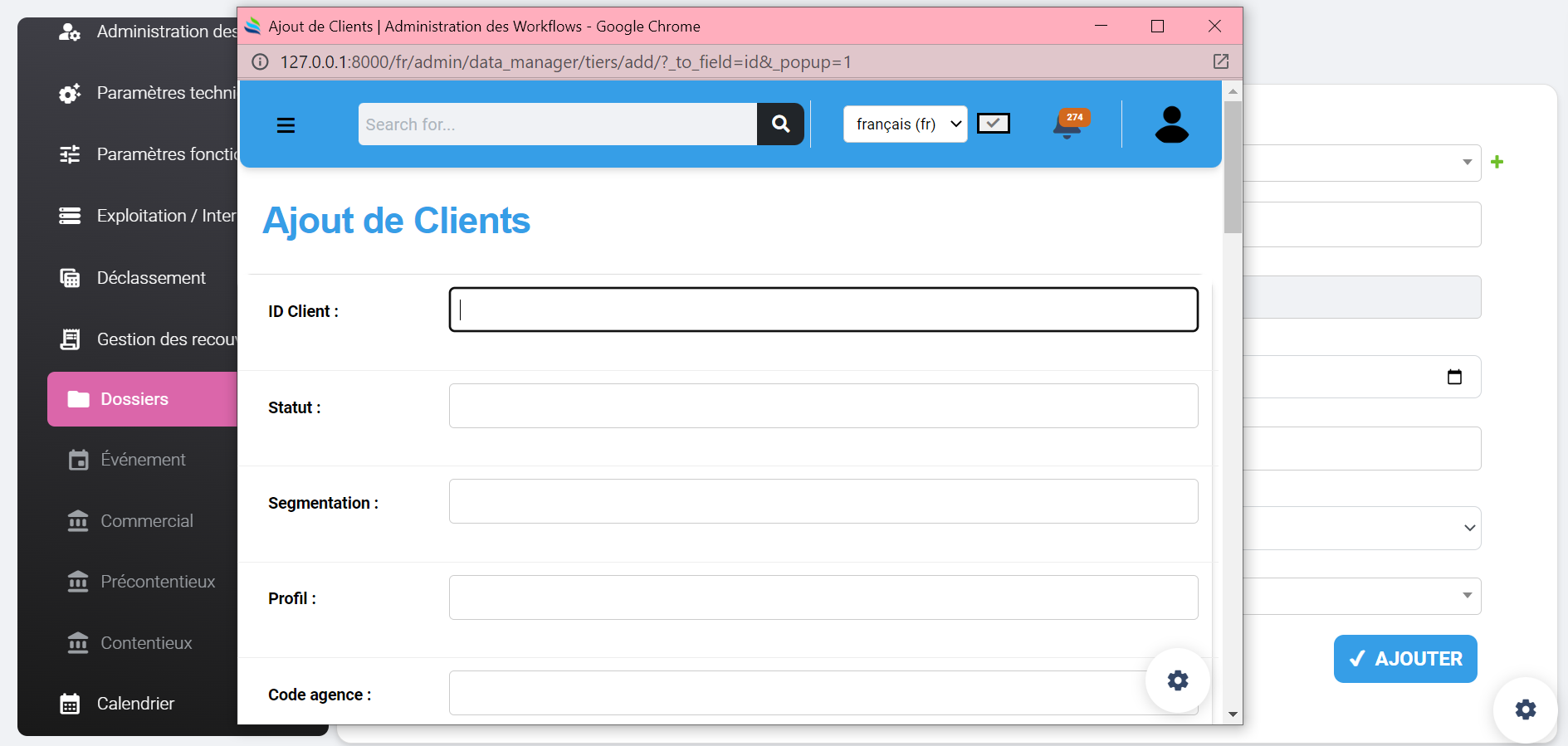The height and width of the screenshot is (746, 1568).
Task: Select Calendrier in the sidebar
Action: (135, 704)
